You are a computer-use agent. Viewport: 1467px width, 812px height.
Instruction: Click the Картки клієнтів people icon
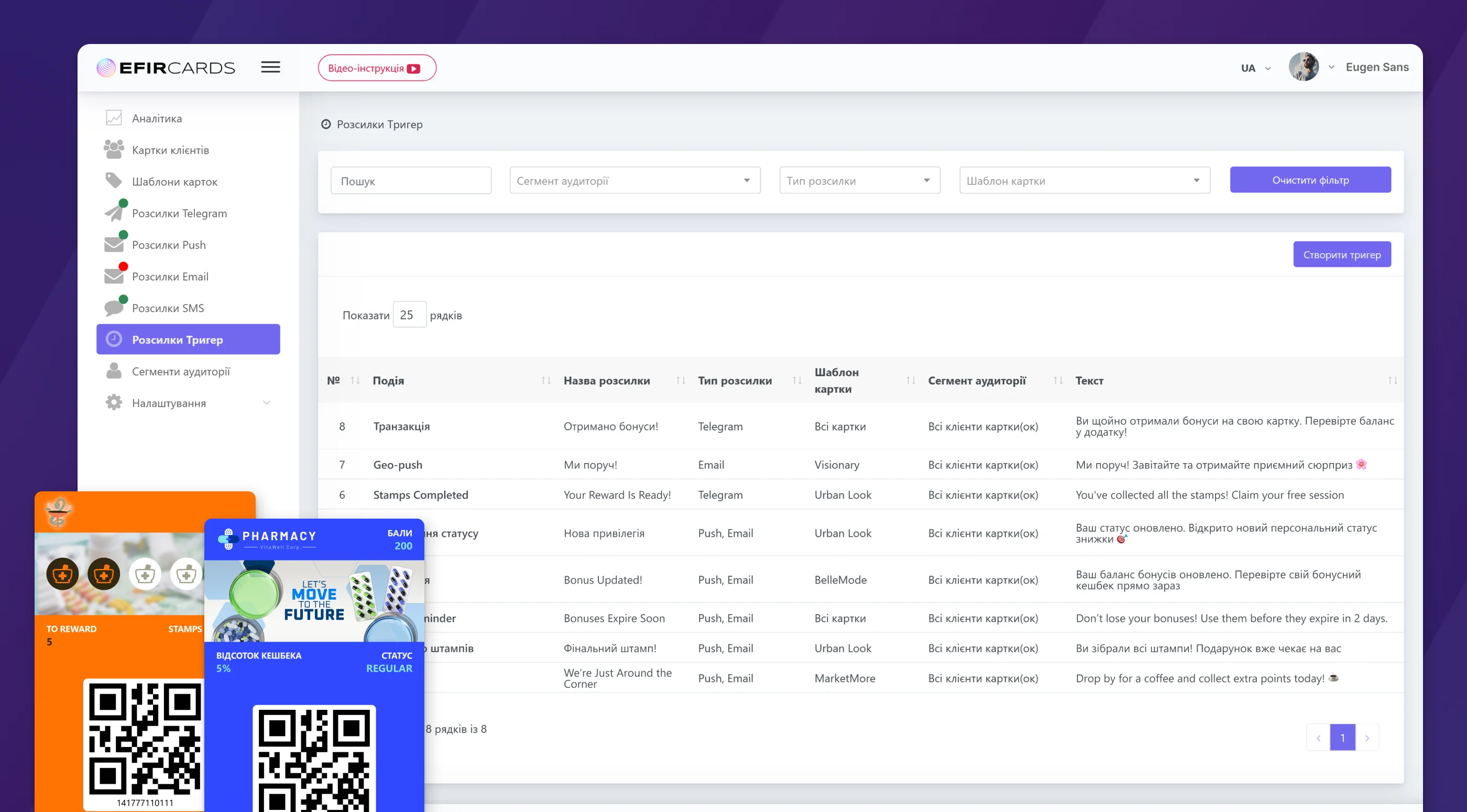tap(114, 149)
